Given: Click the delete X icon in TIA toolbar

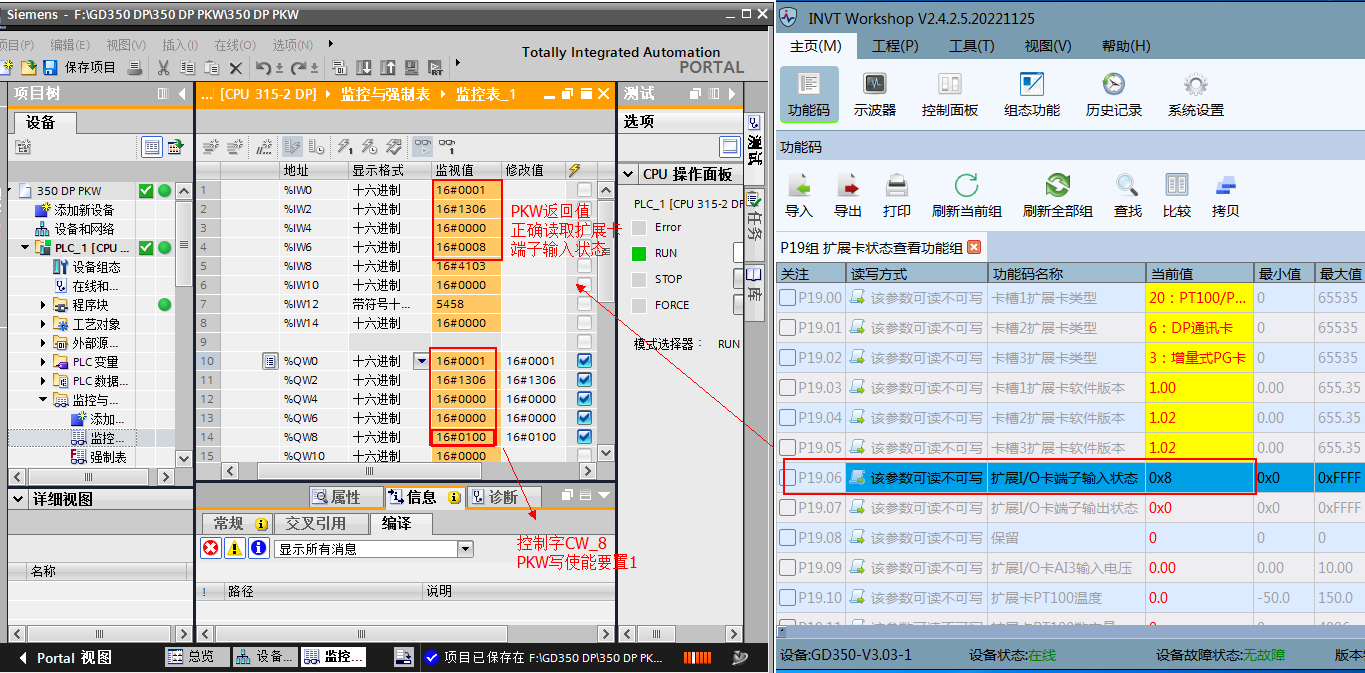Looking at the screenshot, I should point(236,67).
